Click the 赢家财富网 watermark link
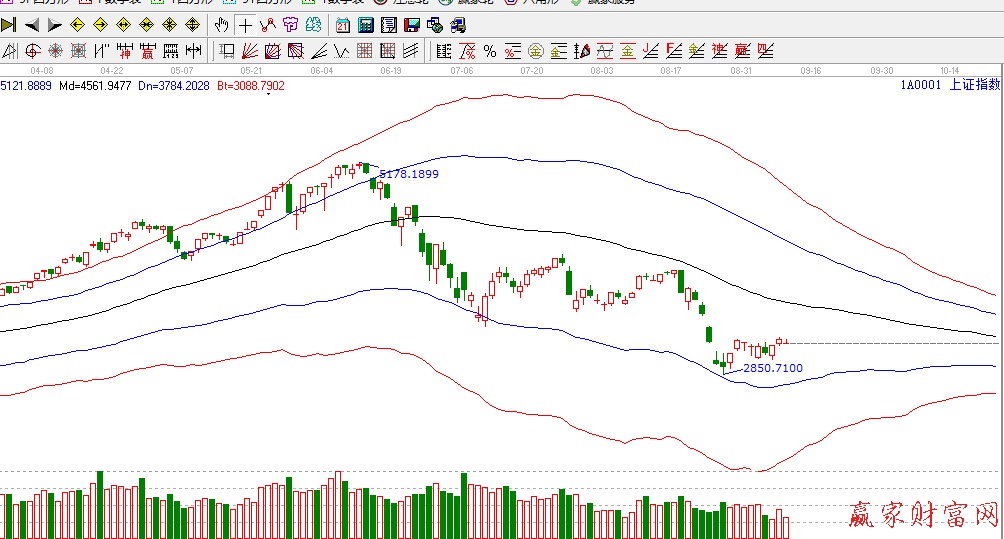Image resolution: width=1004 pixels, height=539 pixels. pyautogui.click(x=923, y=516)
